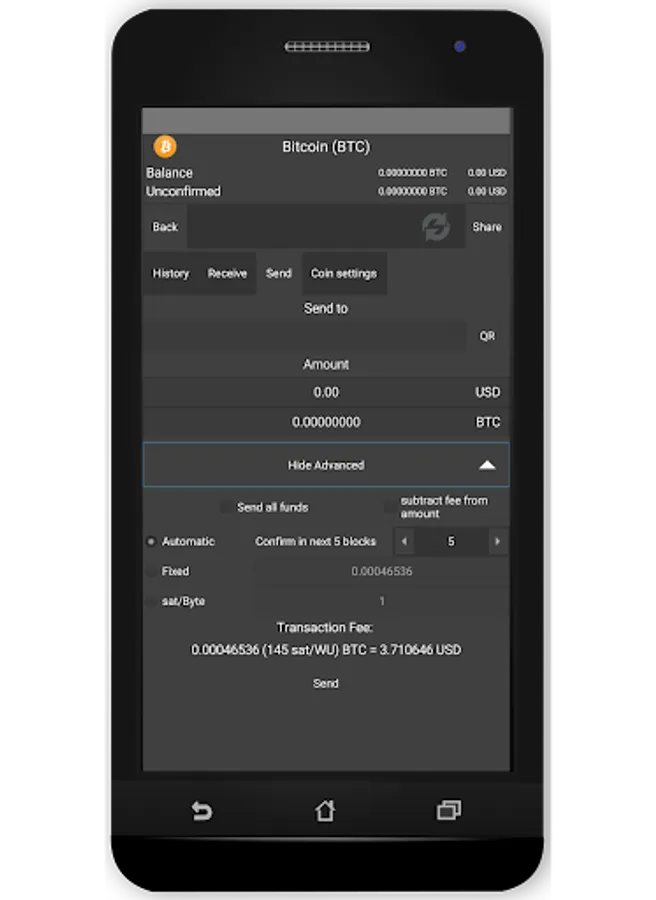Switch to the Receive tab

tap(227, 273)
